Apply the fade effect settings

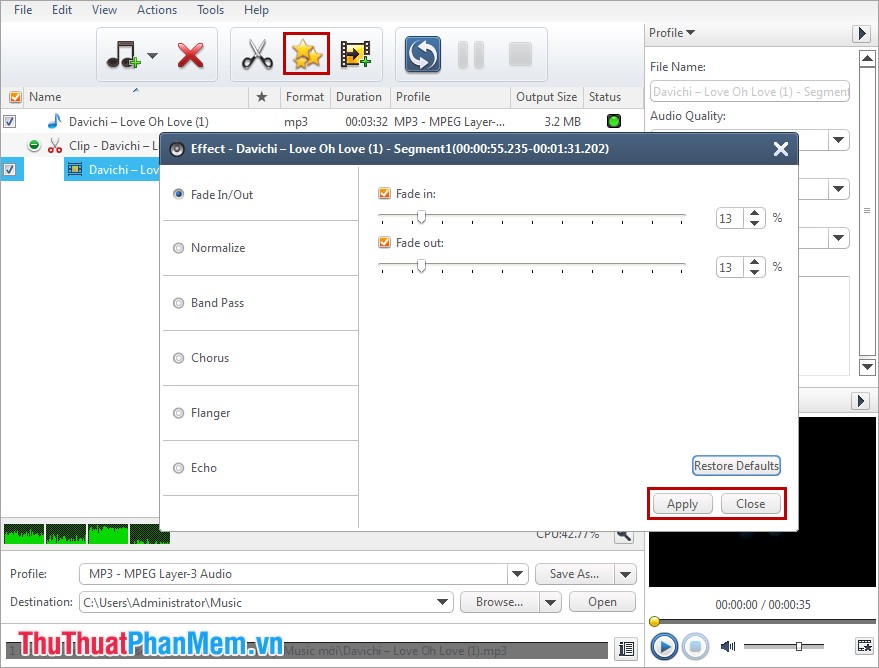[x=681, y=503]
